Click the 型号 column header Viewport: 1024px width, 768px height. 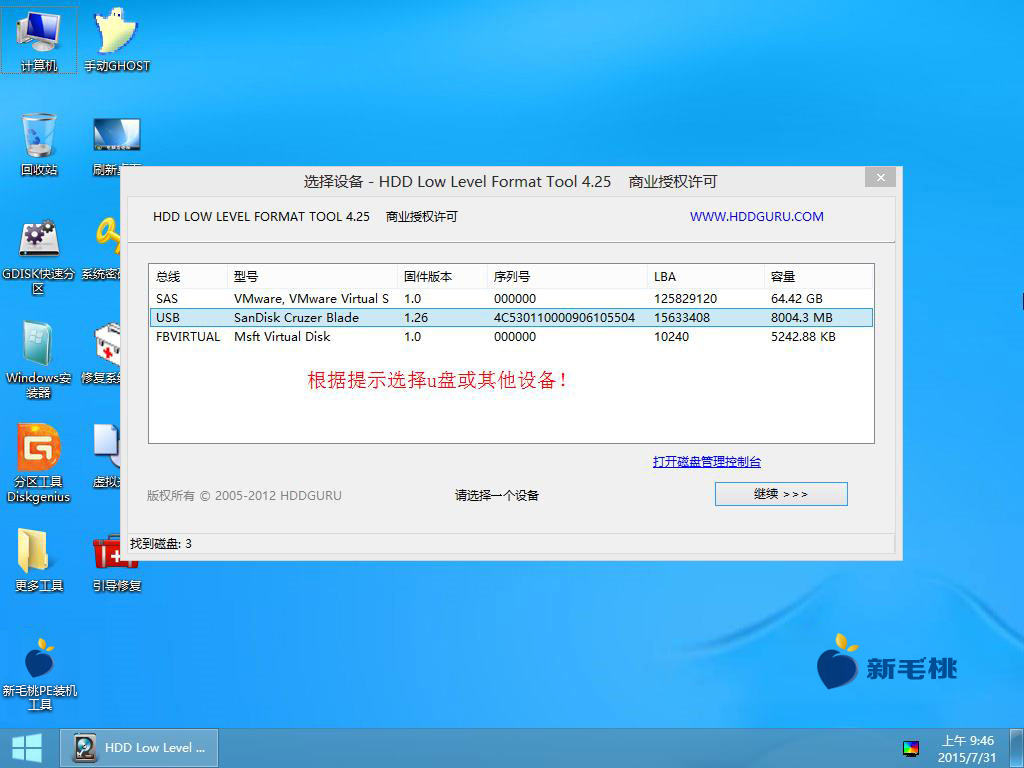coord(312,276)
